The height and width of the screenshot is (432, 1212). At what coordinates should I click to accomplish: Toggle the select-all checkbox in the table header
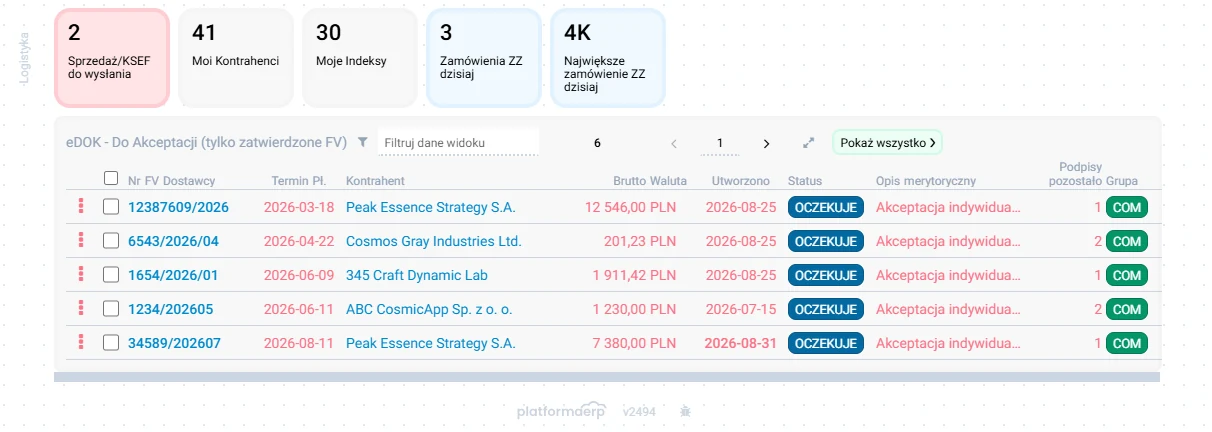click(x=111, y=178)
